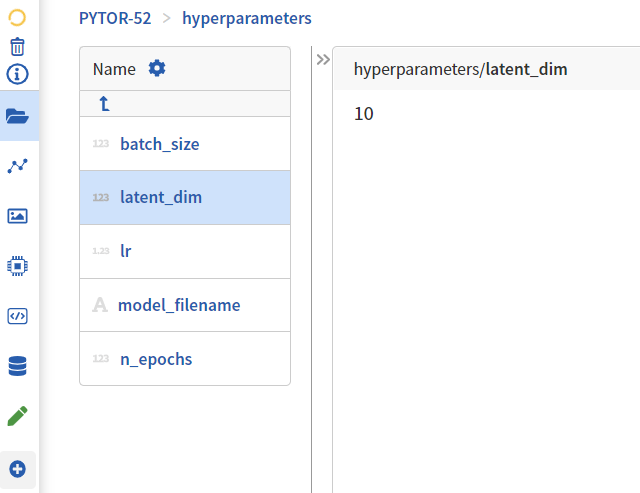Select the latent_dim attribute row
The image size is (640, 493).
(x=160, y=197)
